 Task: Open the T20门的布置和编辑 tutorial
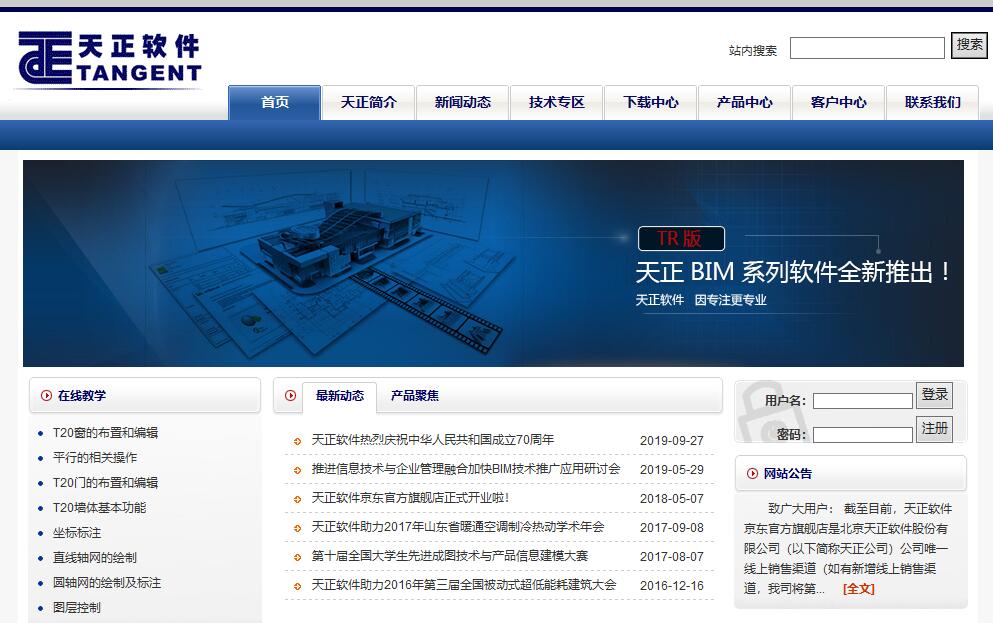coord(105,483)
